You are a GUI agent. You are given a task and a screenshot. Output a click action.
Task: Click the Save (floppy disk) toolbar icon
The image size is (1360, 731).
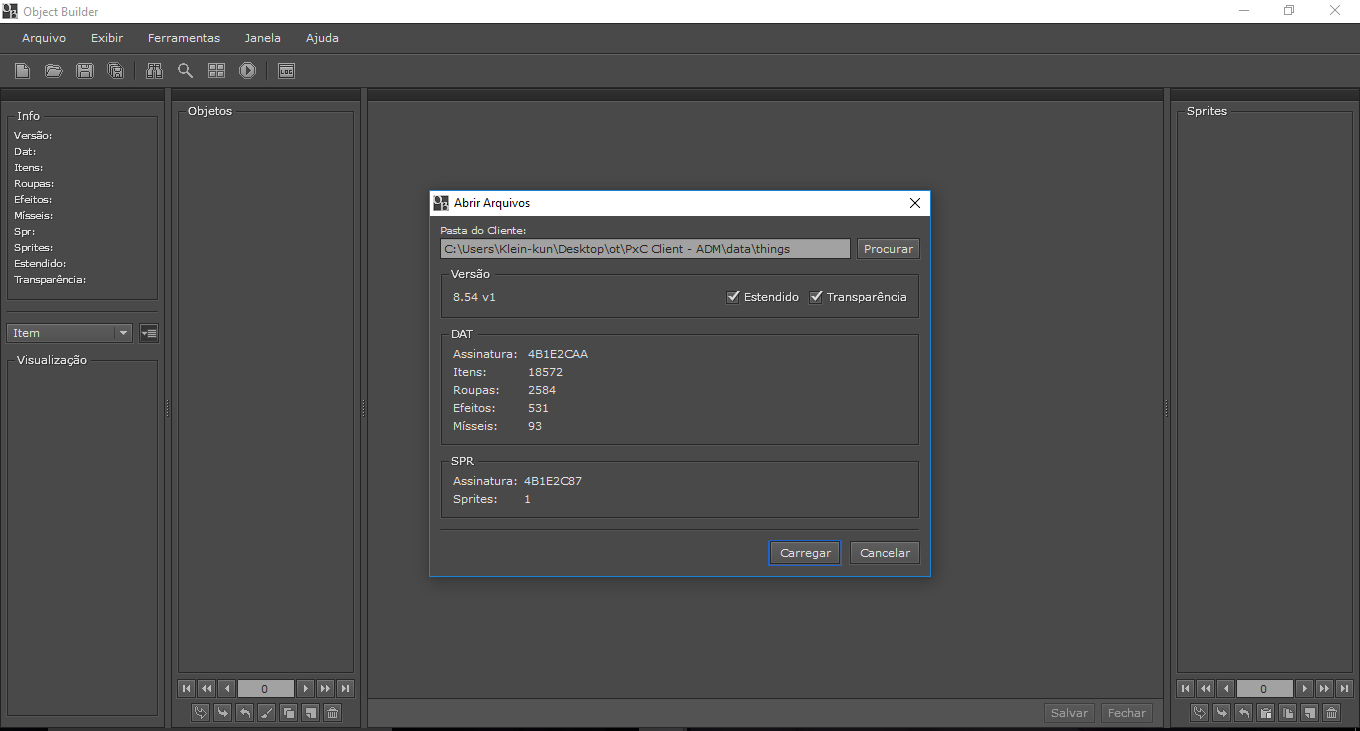(x=85, y=71)
